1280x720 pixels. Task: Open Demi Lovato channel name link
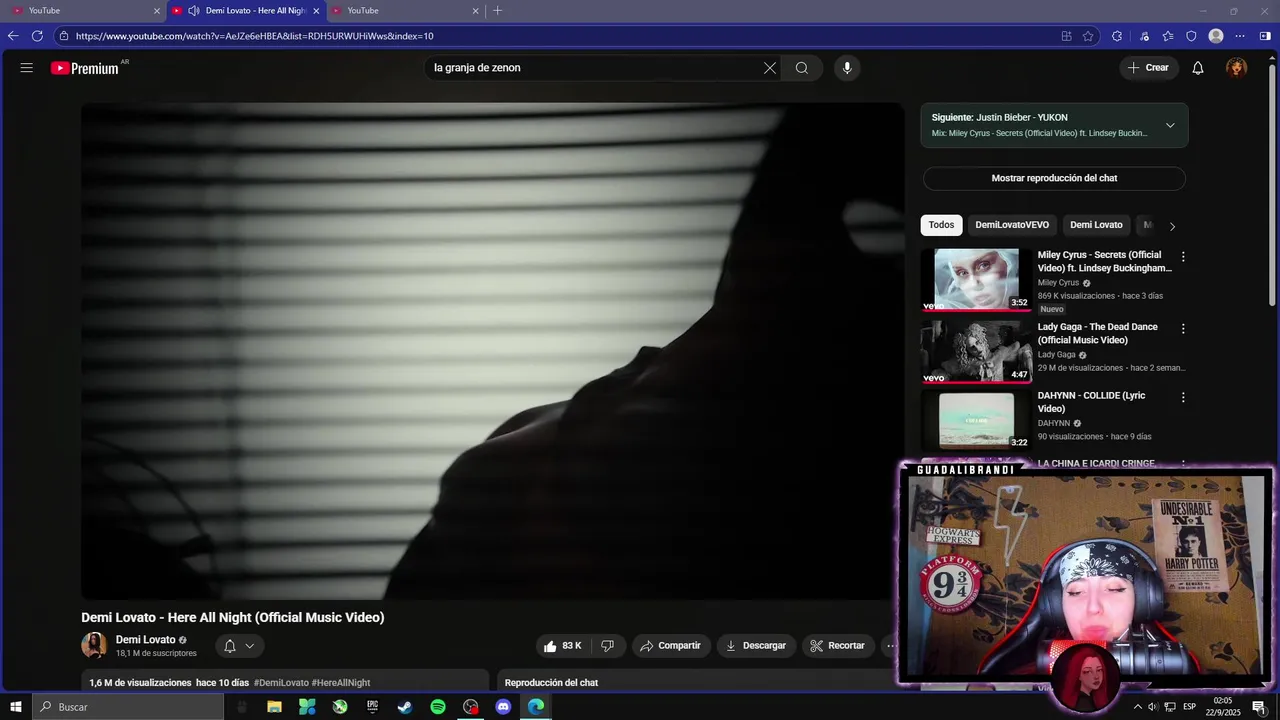145,640
